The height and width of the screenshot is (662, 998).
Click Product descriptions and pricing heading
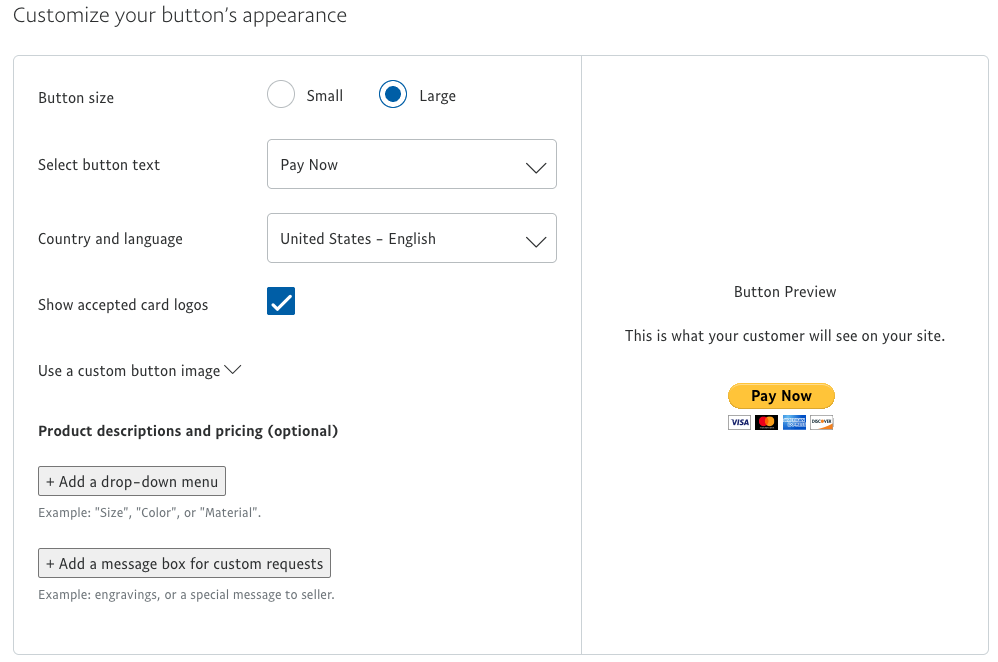[188, 431]
